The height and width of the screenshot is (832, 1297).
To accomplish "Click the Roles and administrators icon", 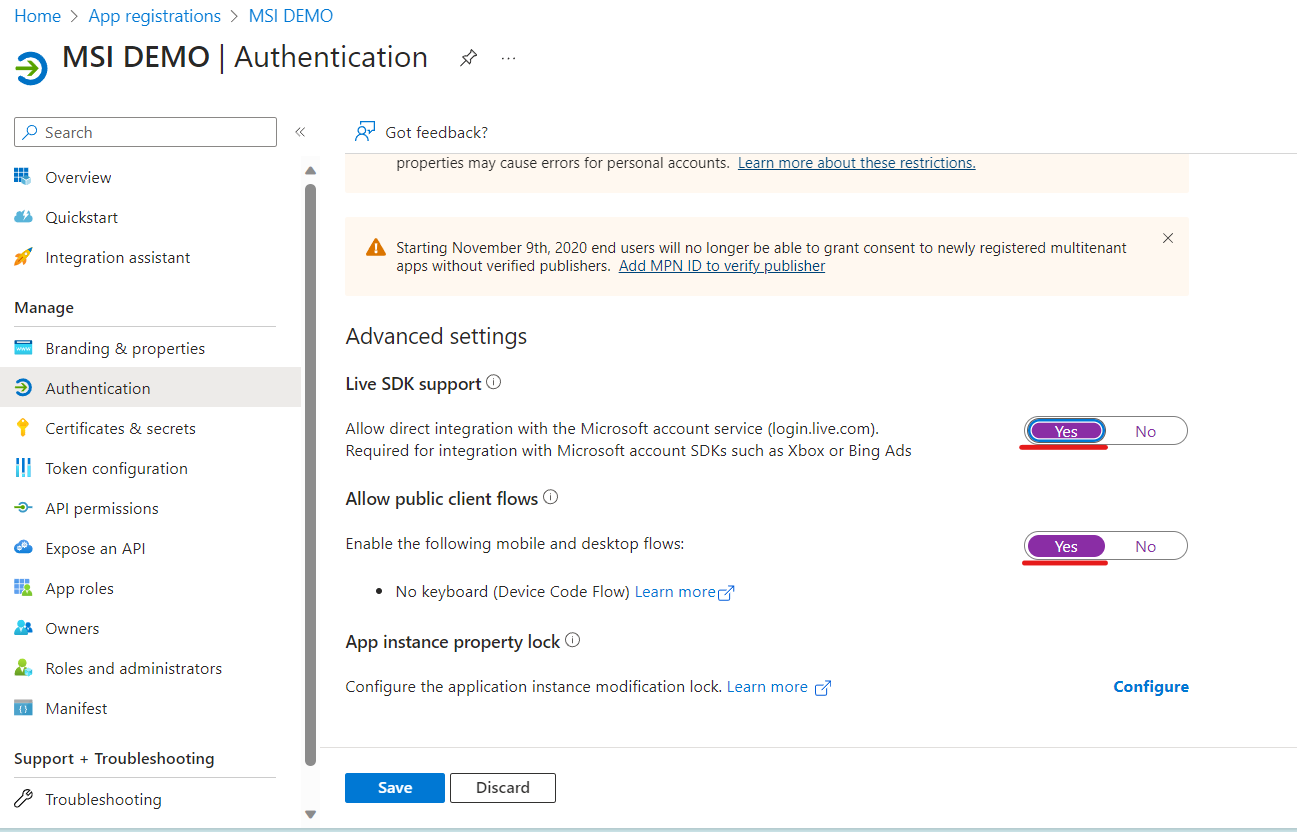I will tap(23, 668).
